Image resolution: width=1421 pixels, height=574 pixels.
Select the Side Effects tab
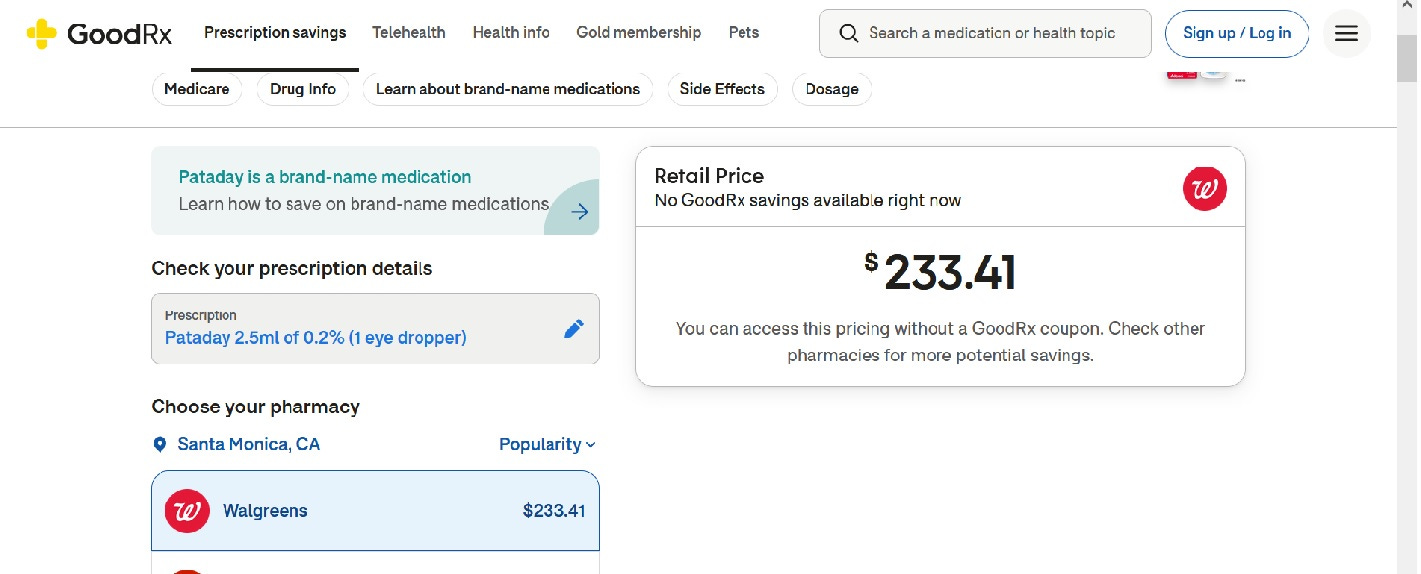click(722, 89)
